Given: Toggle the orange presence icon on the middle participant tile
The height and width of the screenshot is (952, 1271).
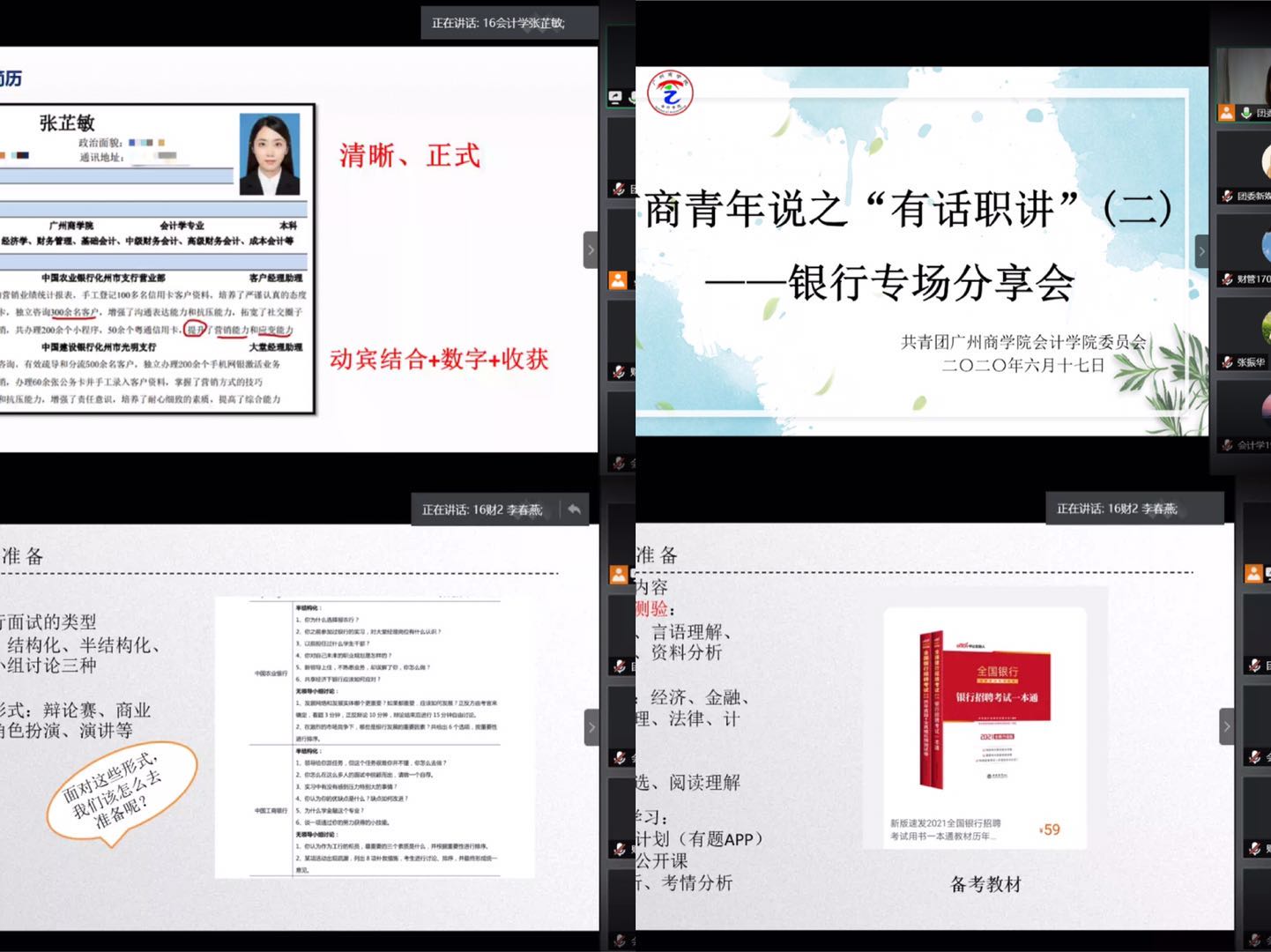Looking at the screenshot, I should (617, 280).
